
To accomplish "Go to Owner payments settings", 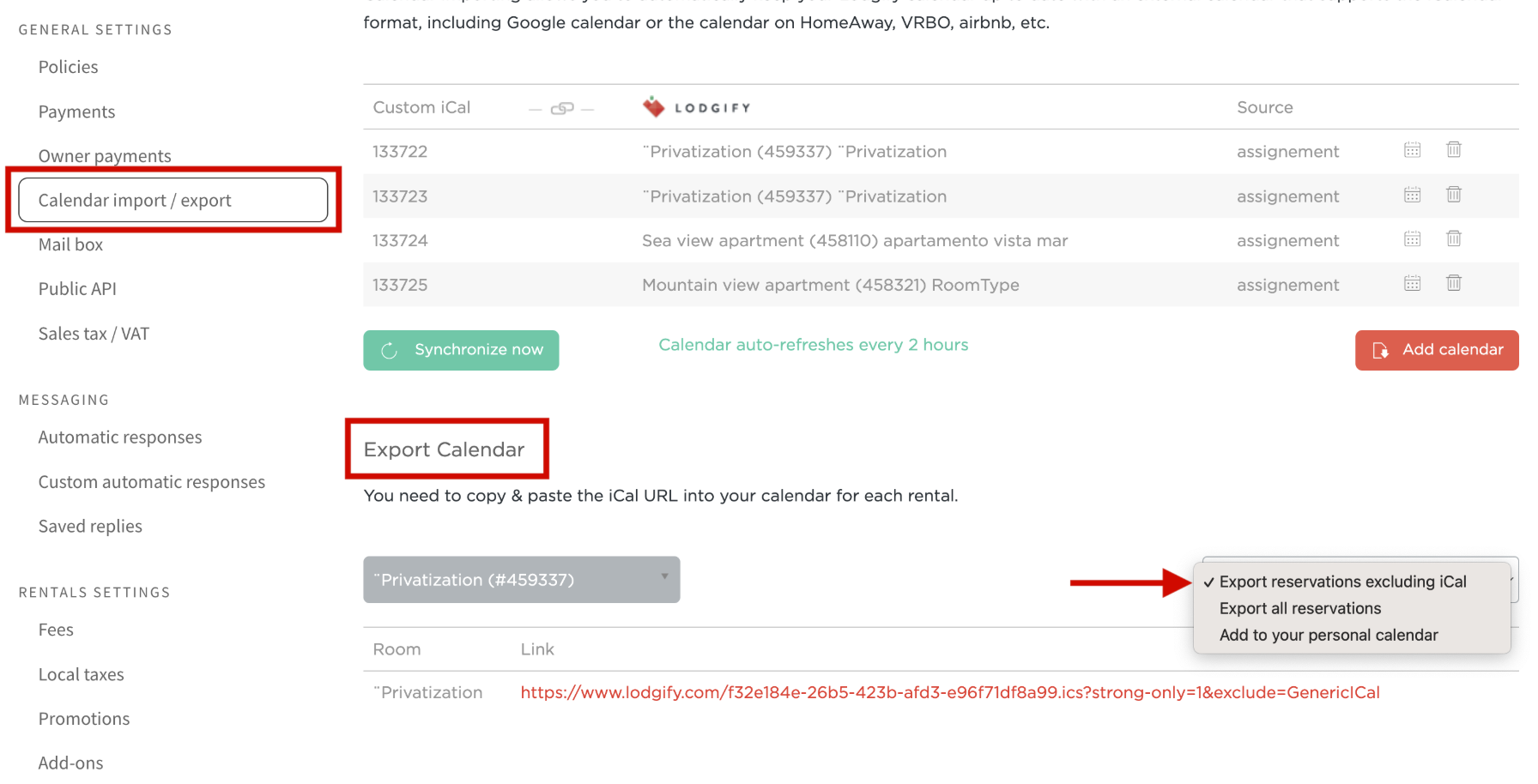I will [x=105, y=156].
